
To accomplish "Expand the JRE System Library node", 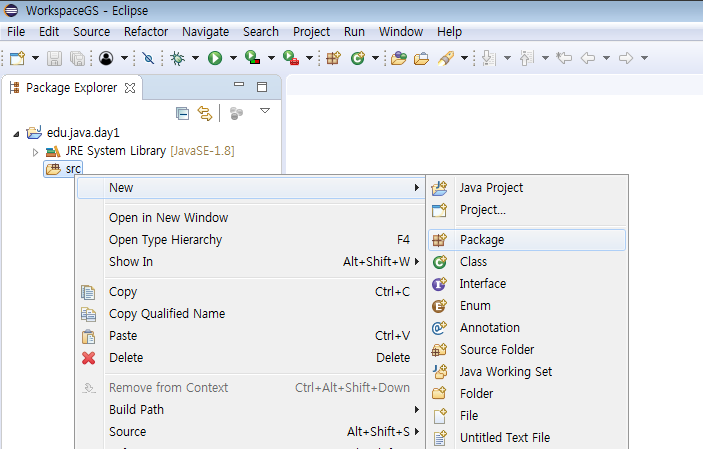I will pyautogui.click(x=35, y=153).
